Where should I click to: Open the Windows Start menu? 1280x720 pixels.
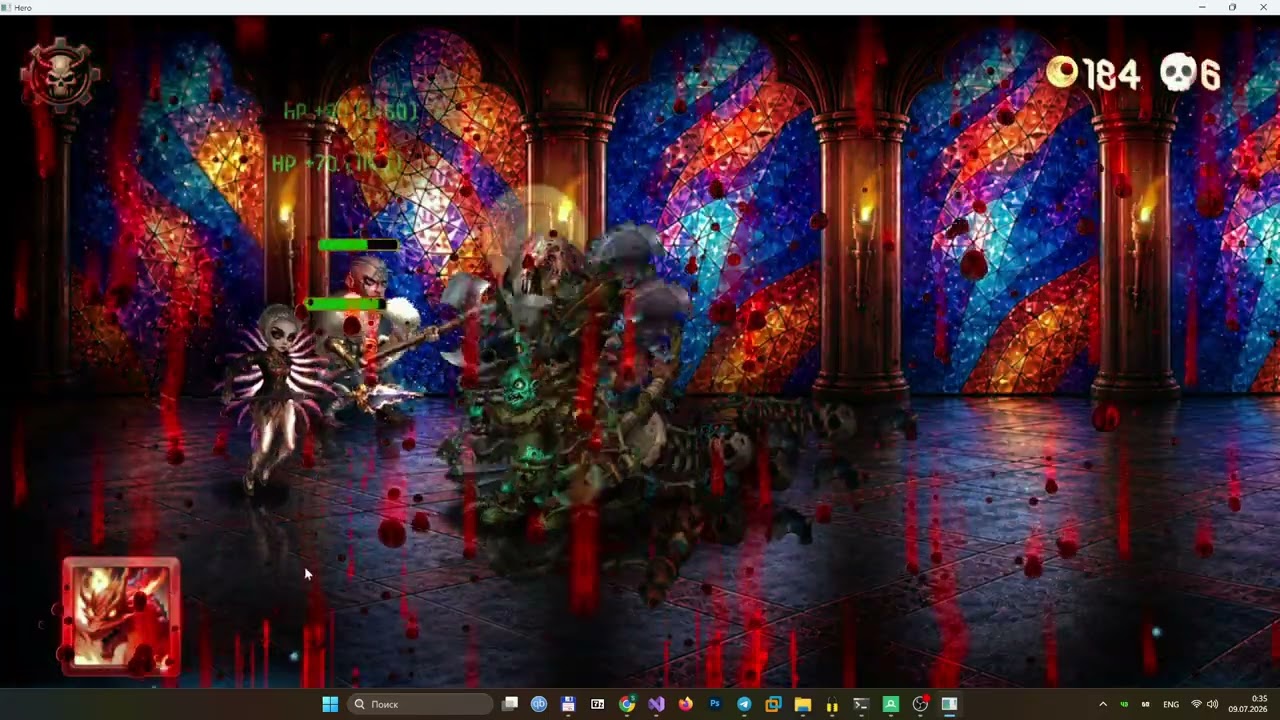click(x=330, y=704)
